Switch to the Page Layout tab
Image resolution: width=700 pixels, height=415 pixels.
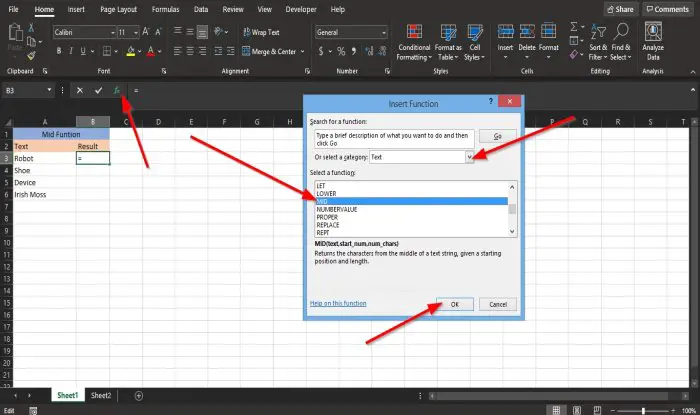[x=118, y=9]
